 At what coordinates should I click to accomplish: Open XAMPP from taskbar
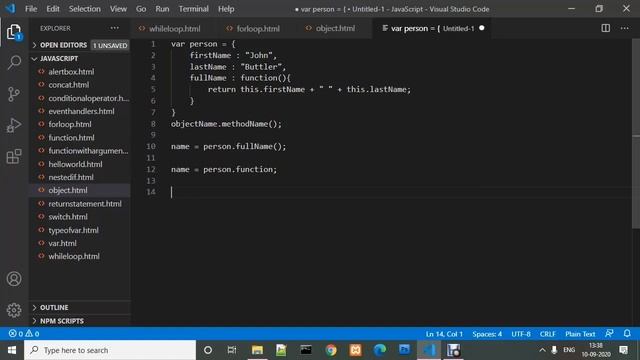click(356, 350)
